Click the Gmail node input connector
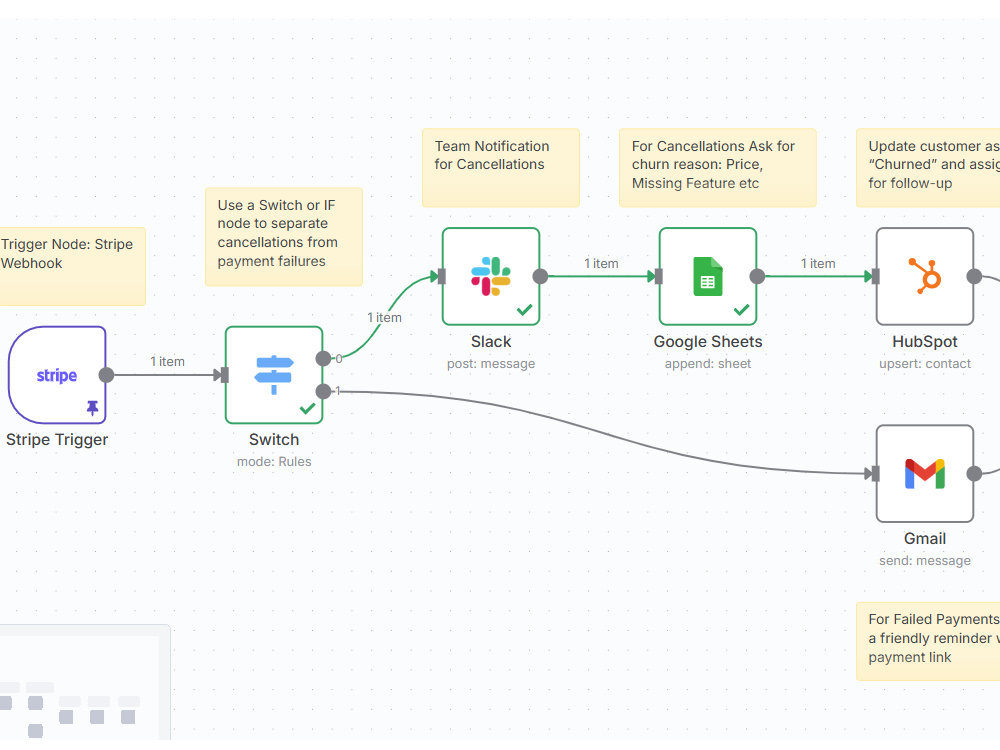Image resolution: width=1000 pixels, height=750 pixels. (875, 474)
